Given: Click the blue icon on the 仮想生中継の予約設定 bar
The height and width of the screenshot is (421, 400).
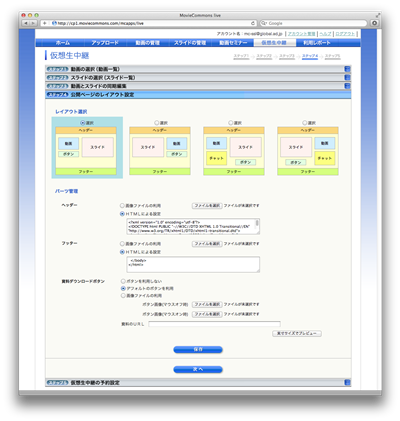Looking at the screenshot, I should 347,383.
